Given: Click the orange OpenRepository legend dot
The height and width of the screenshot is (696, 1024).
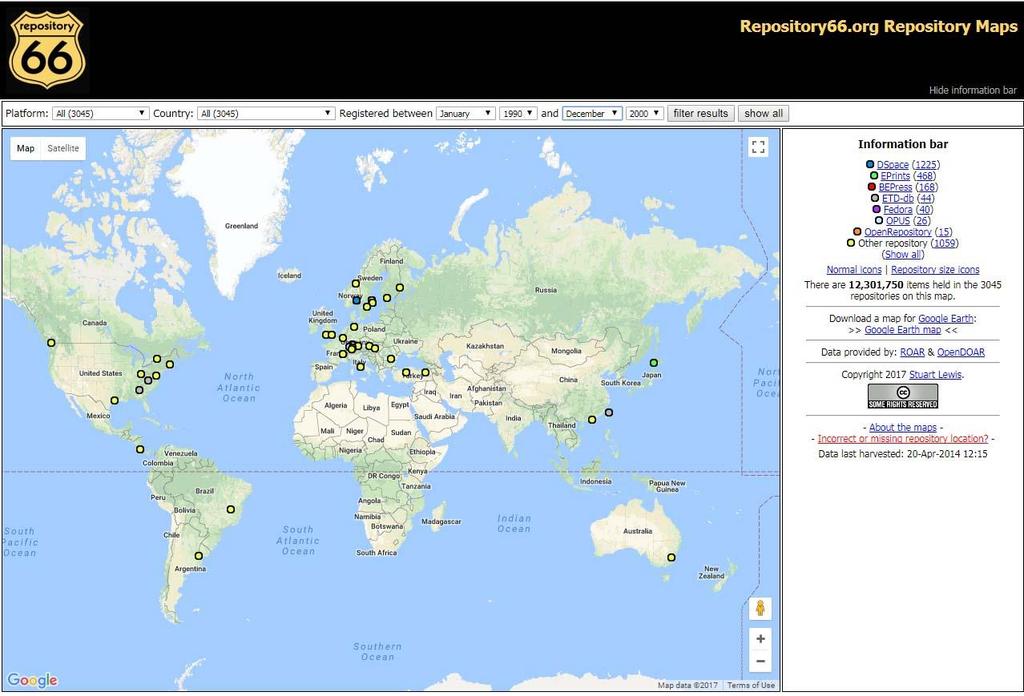Looking at the screenshot, I should click(857, 232).
